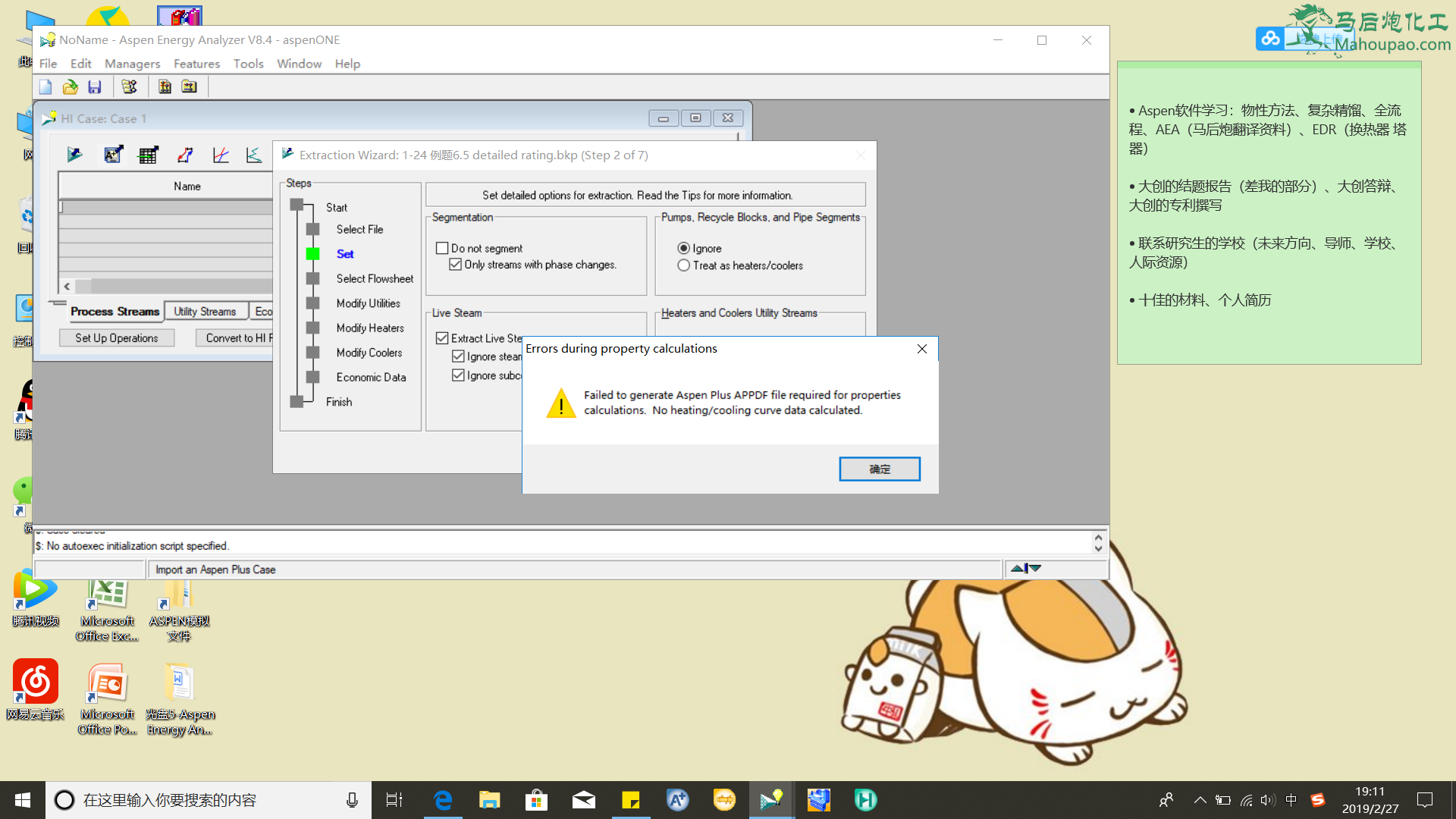
Task: Click the left scroll arrow in stream table
Action: click(x=67, y=287)
